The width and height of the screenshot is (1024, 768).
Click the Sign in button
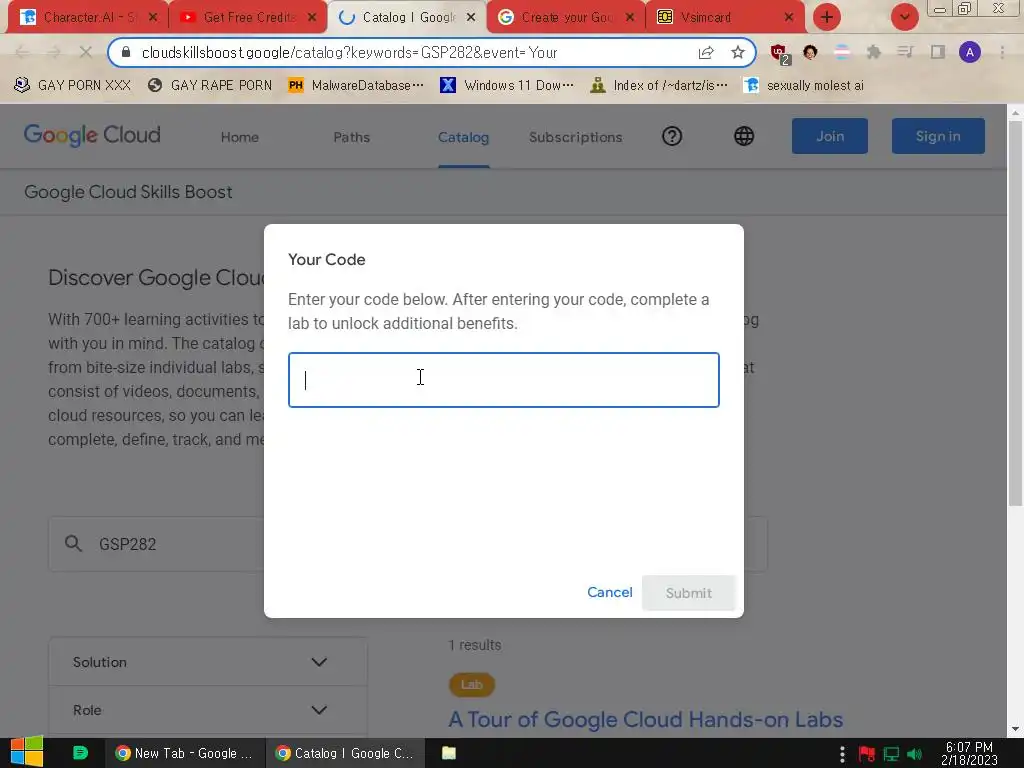click(938, 136)
